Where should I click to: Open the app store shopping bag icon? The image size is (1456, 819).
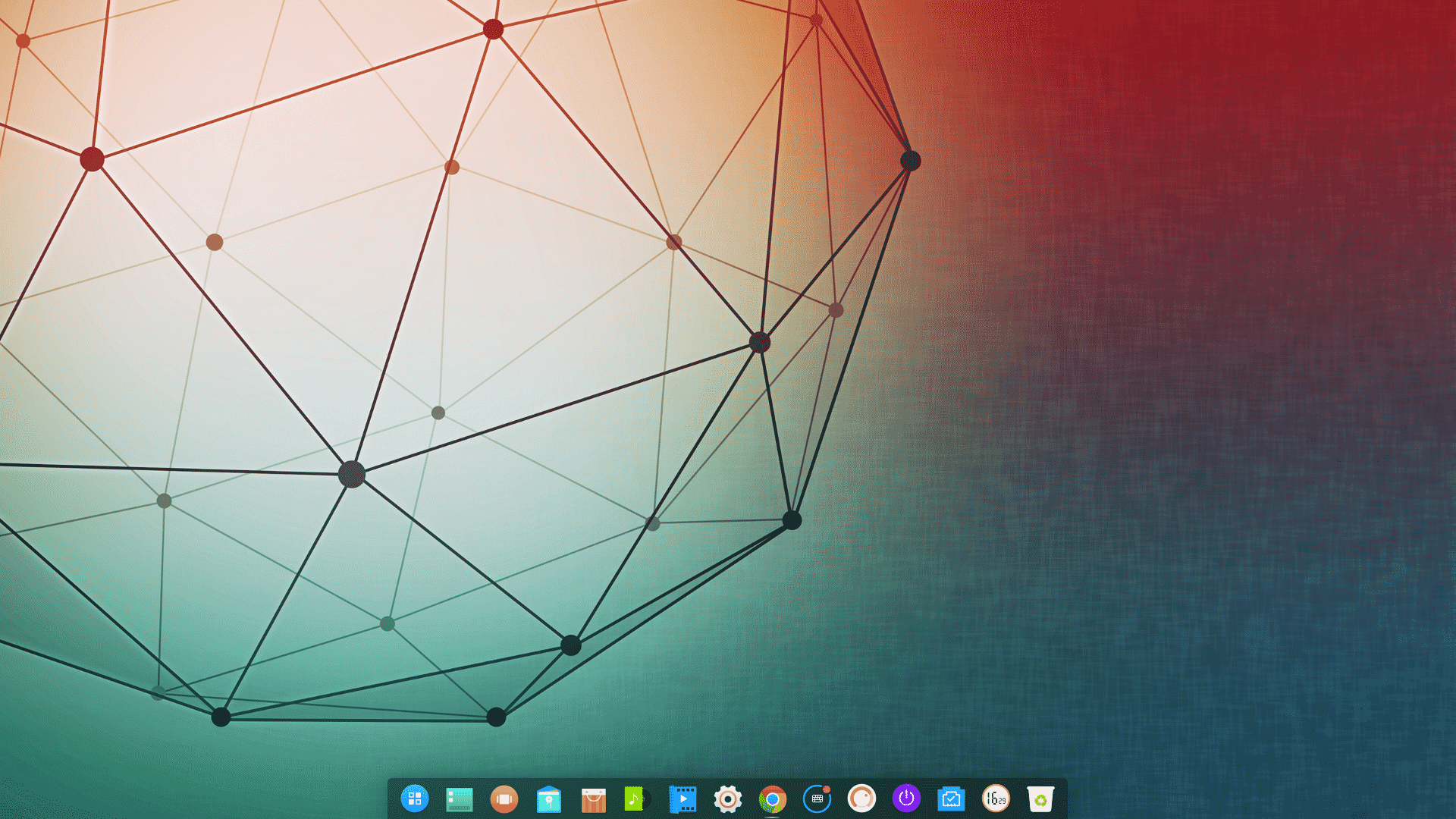594,799
